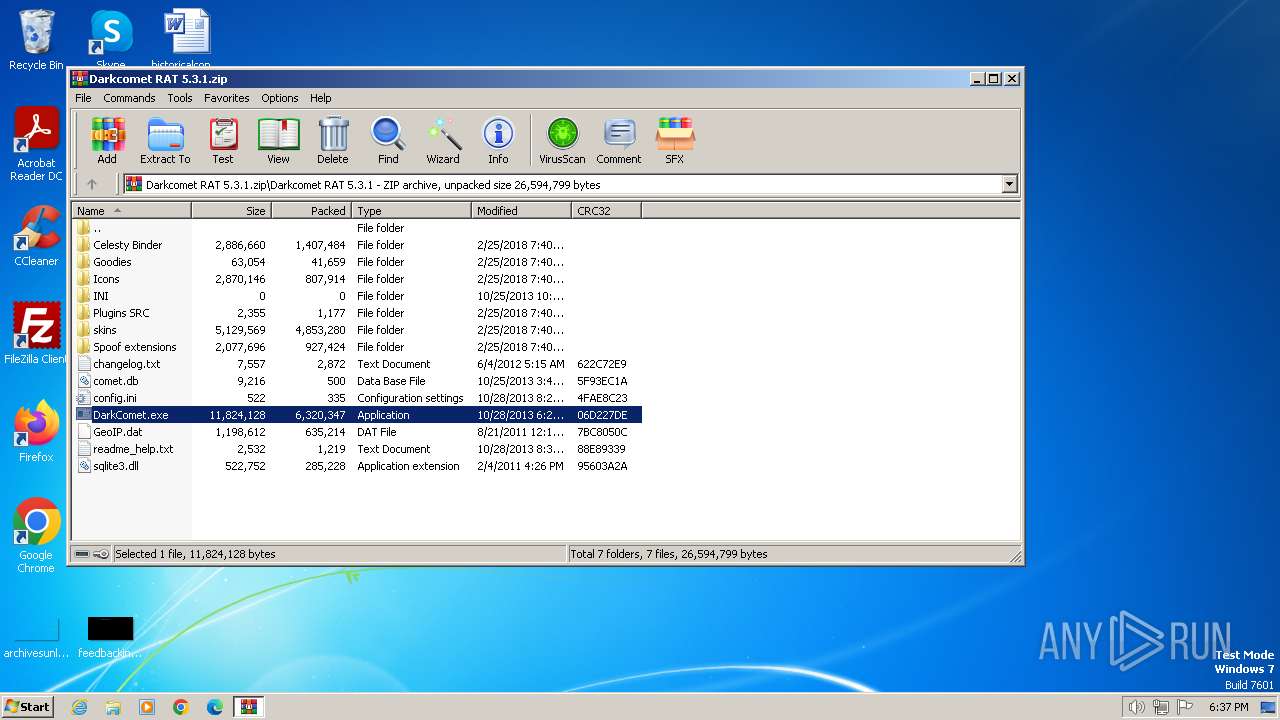Sort by the Size column header

click(231, 211)
